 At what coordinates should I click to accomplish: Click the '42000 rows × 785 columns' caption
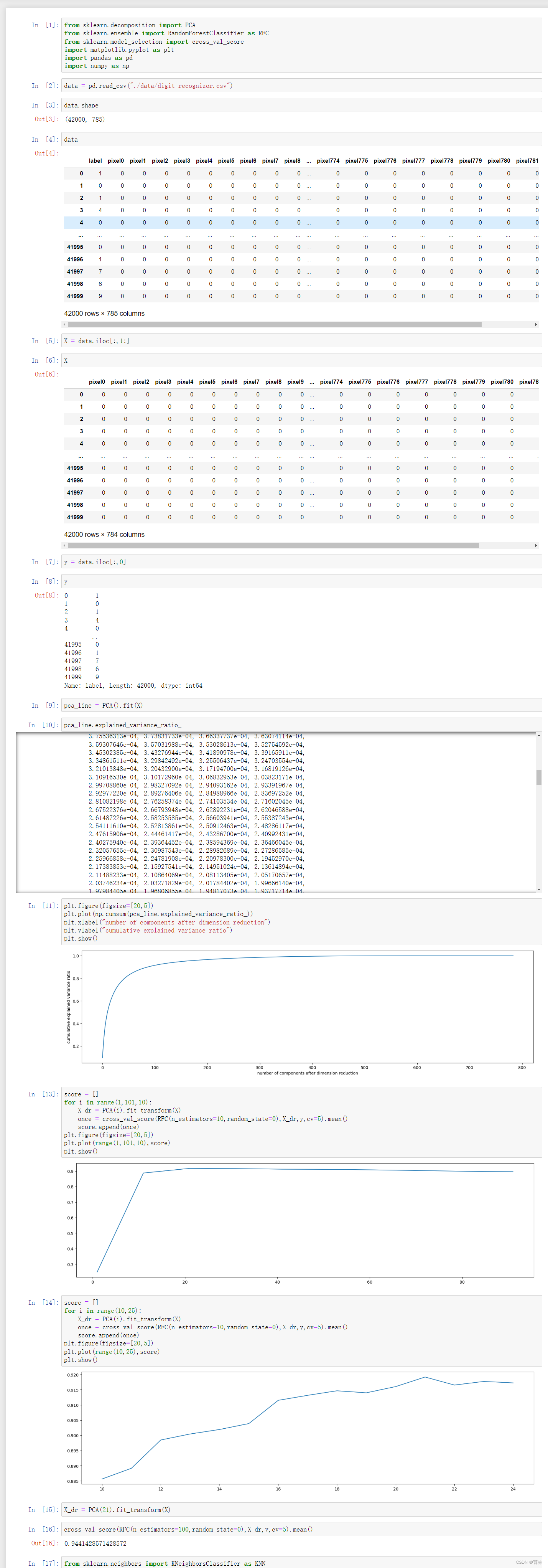pyautogui.click(x=105, y=314)
